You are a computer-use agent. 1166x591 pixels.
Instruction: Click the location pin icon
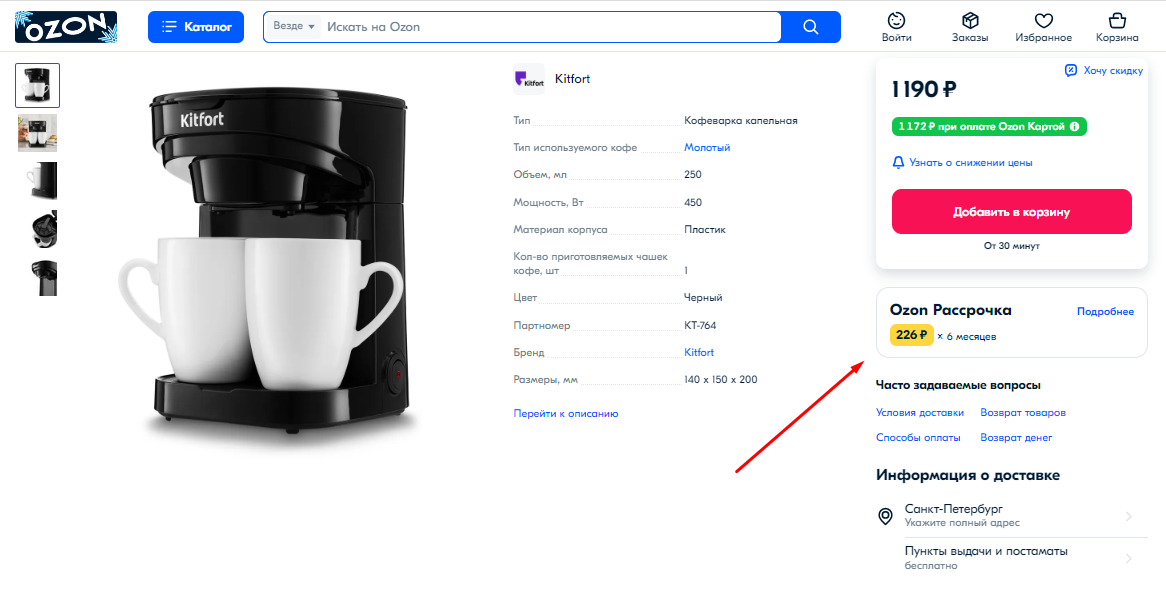point(886,516)
